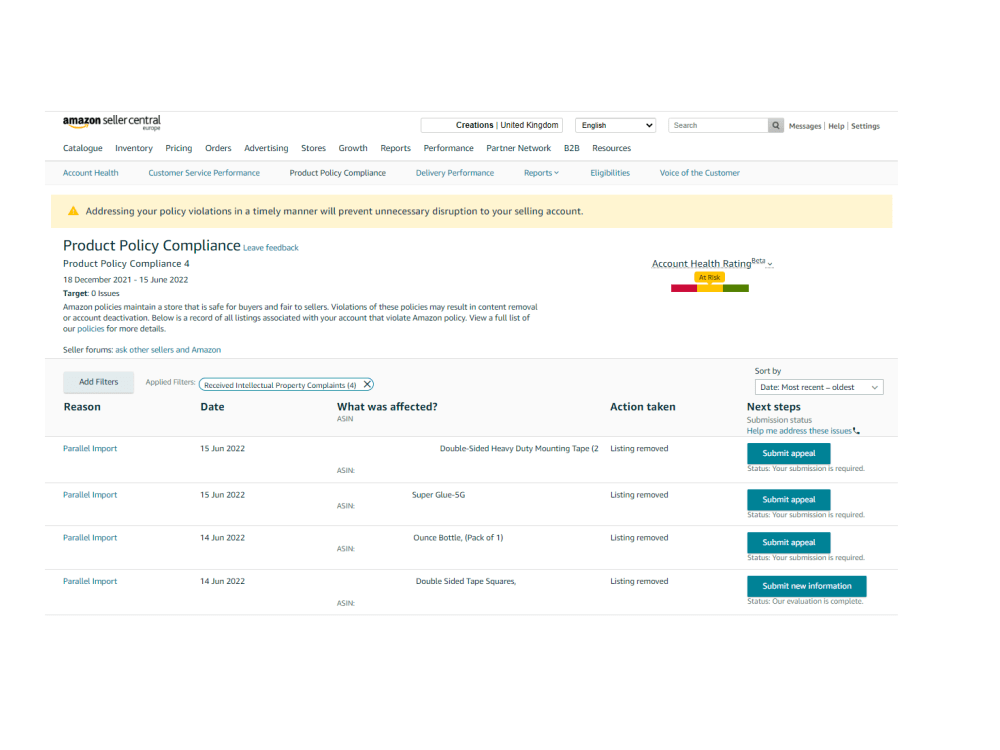Submit appeal for Double-Sided Mounting Tape listing
This screenshot has width=1000, height=750.
[789, 453]
